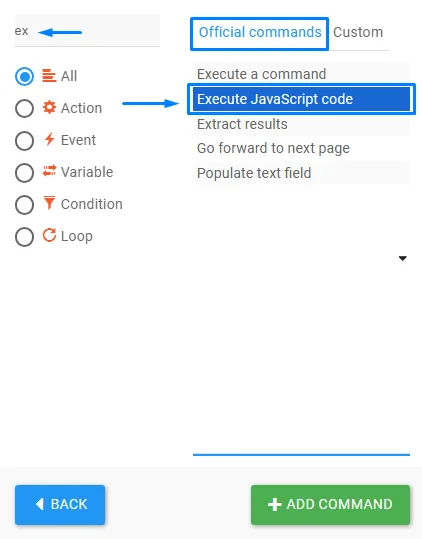
Task: Open the Custom tab
Action: [358, 32]
